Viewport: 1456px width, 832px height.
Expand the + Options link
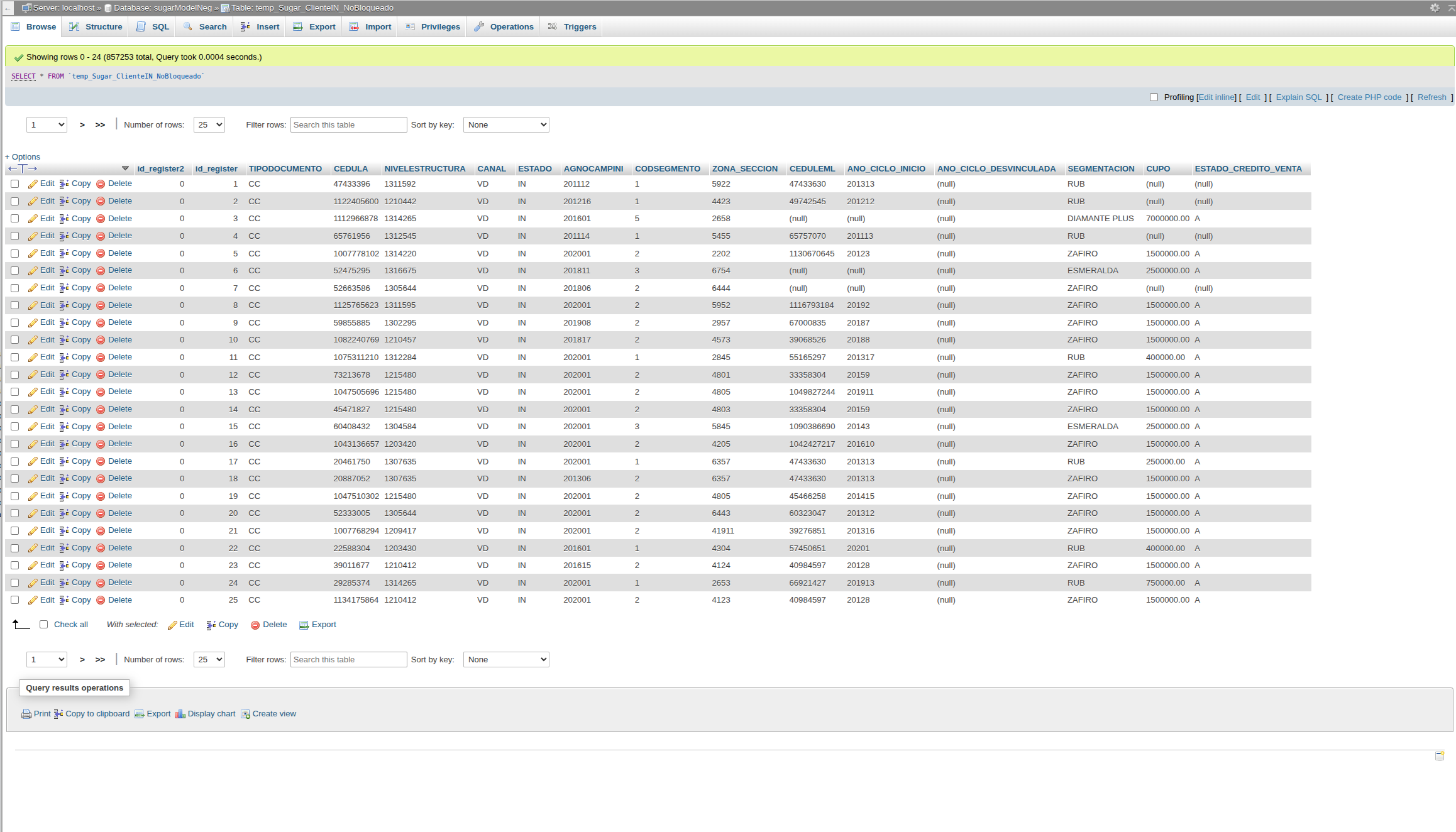pos(23,157)
